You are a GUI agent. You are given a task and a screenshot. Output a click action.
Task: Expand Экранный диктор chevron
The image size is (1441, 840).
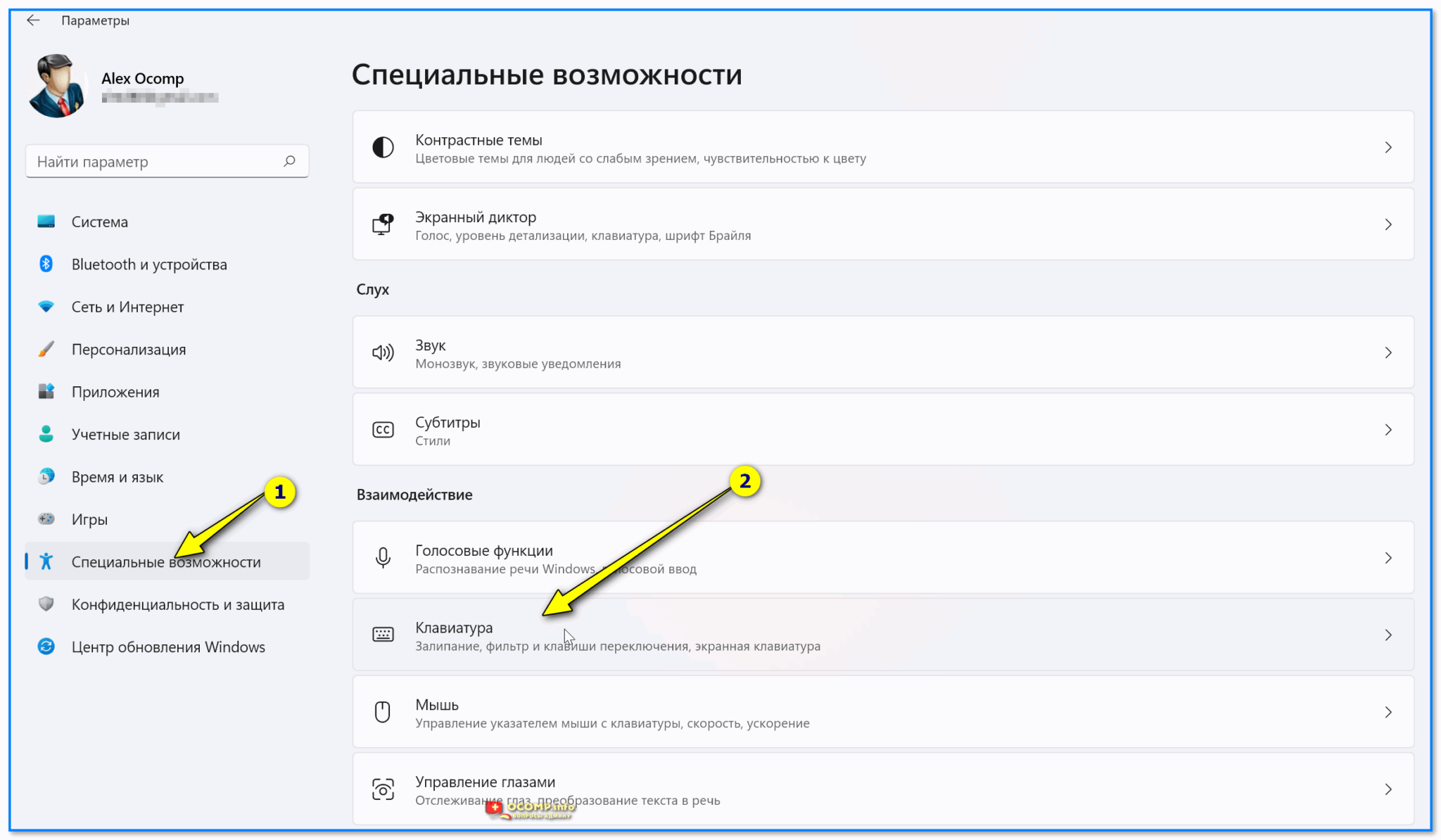(1388, 224)
